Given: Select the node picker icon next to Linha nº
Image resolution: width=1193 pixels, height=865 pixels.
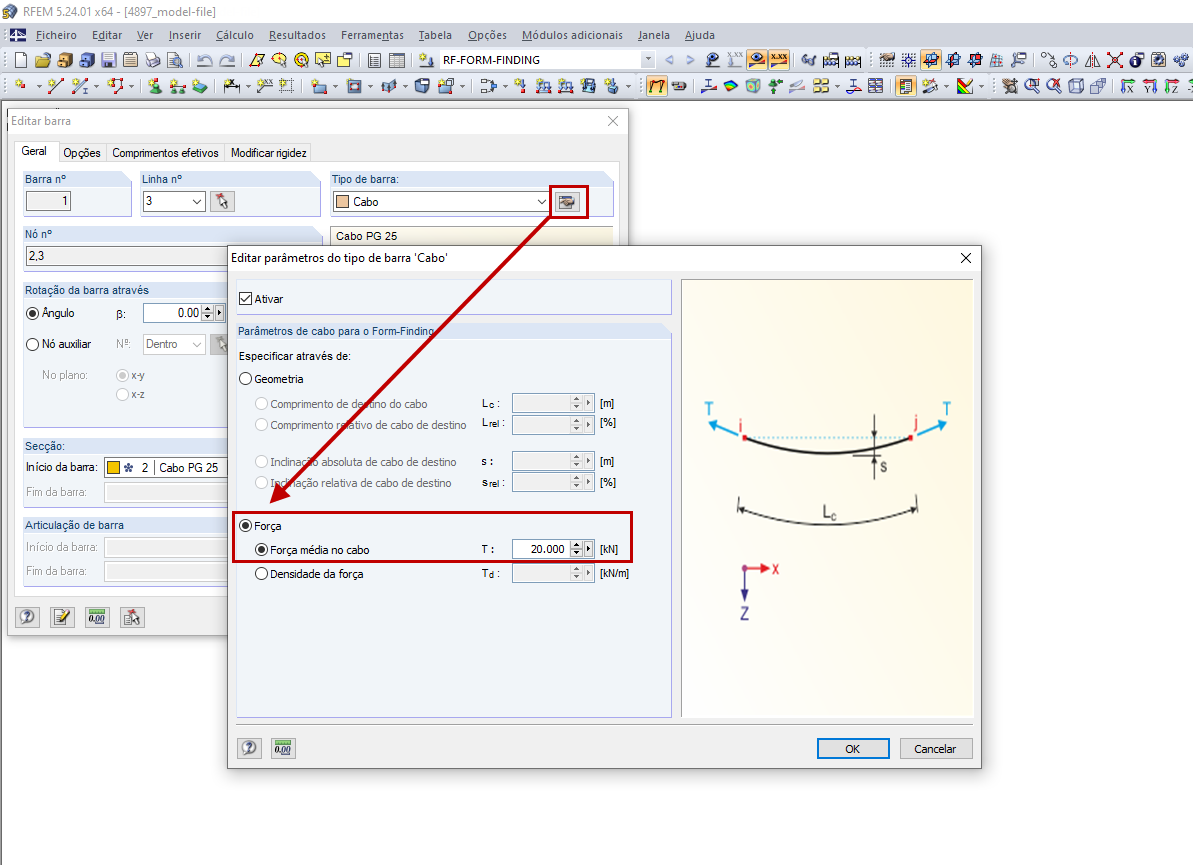Looking at the screenshot, I should [221, 200].
